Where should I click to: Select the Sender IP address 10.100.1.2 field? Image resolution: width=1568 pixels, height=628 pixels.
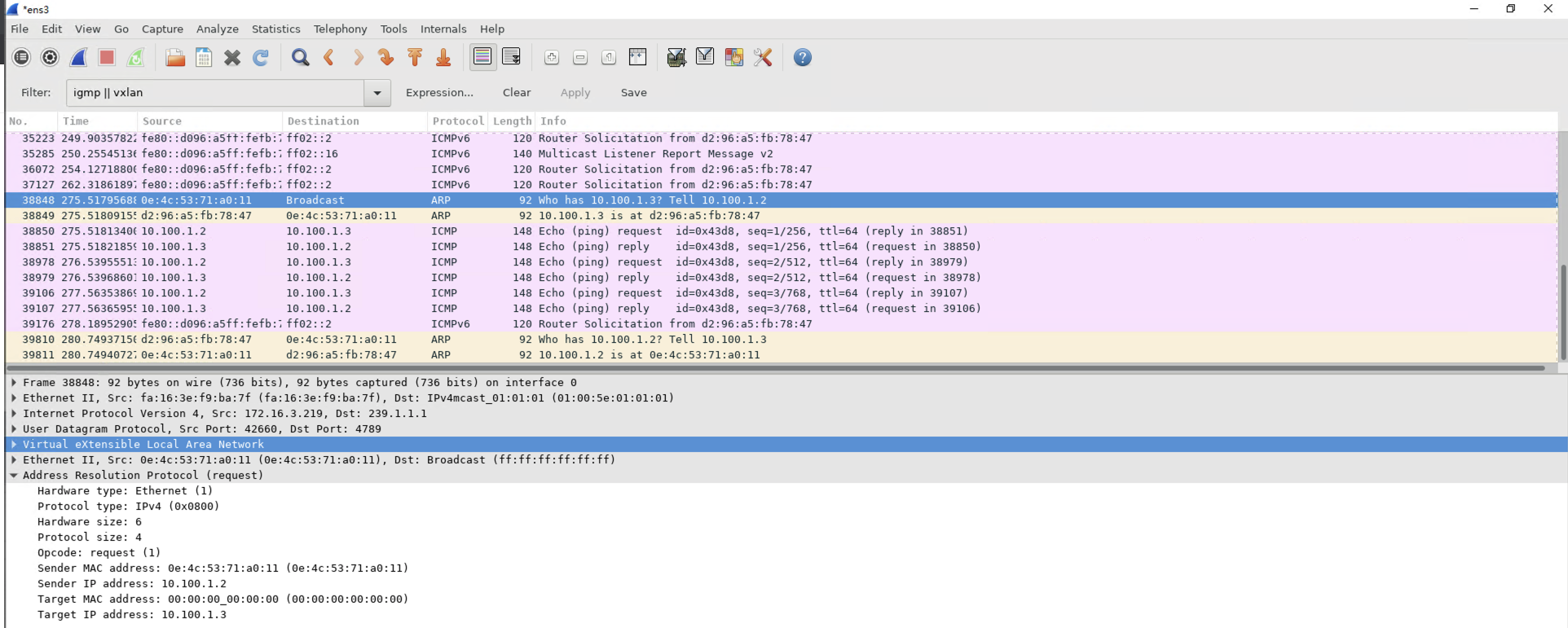[132, 584]
